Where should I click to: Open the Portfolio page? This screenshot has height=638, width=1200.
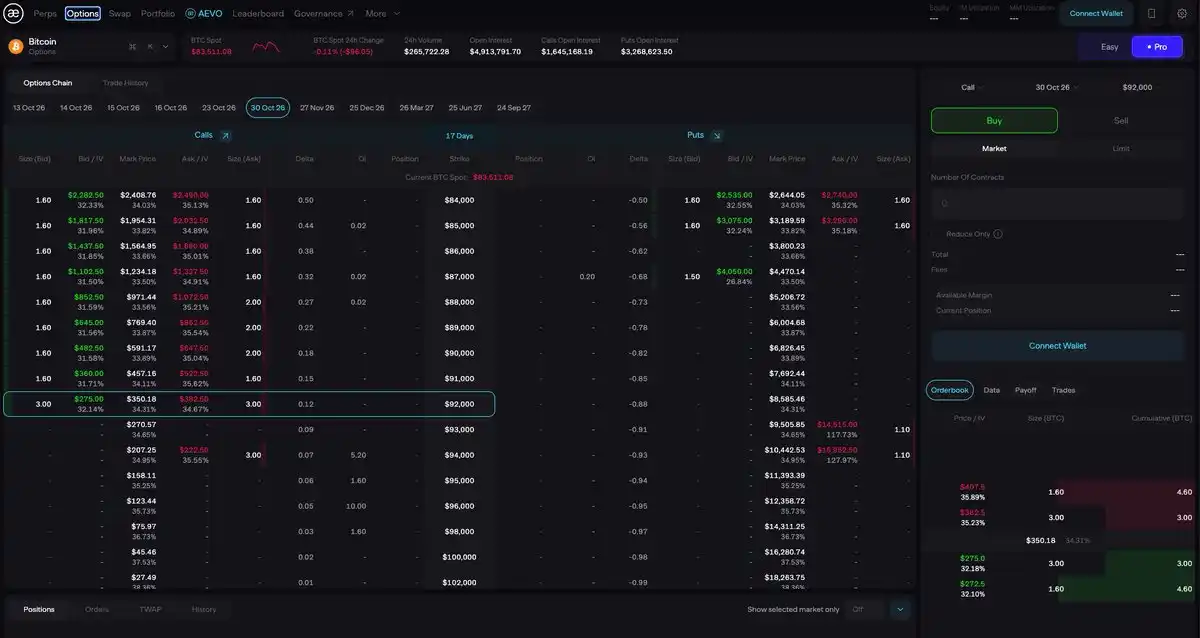[158, 14]
